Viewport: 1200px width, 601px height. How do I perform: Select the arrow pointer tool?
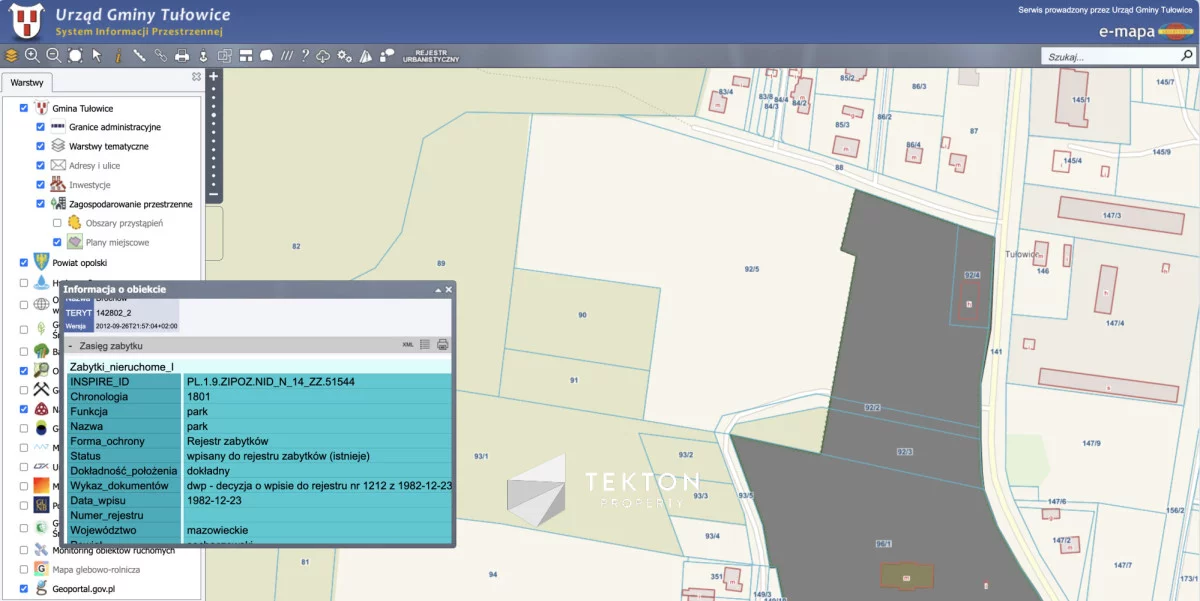[x=97, y=56]
